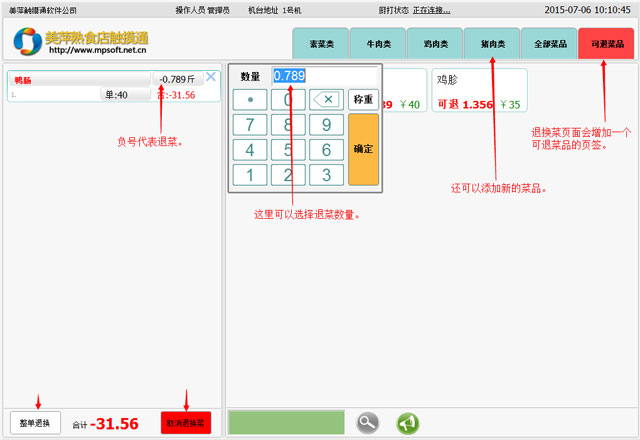The width and height of the screenshot is (640, 440).
Task: Open the red 可退菜品 tab
Action: point(607,44)
